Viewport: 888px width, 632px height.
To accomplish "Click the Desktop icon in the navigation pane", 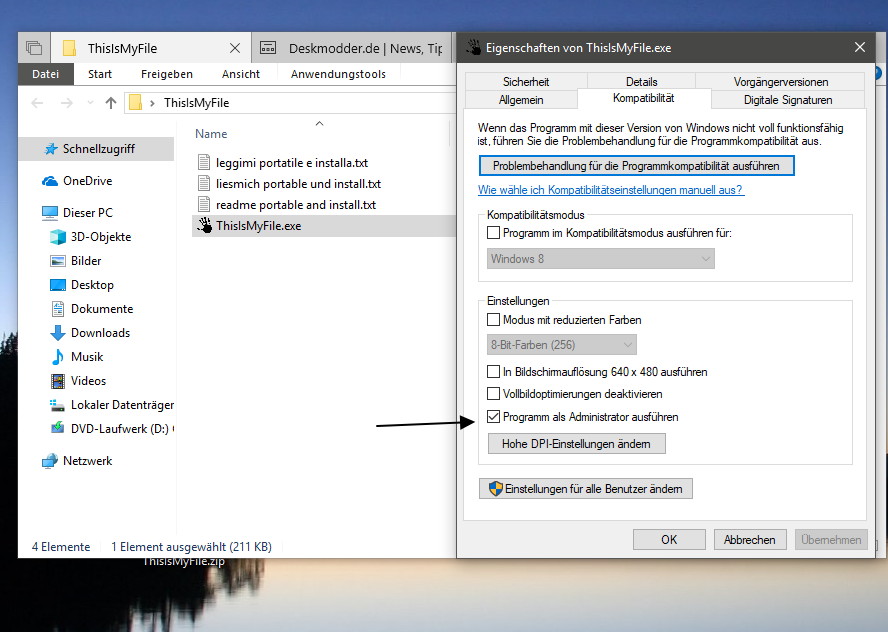I will (58, 285).
